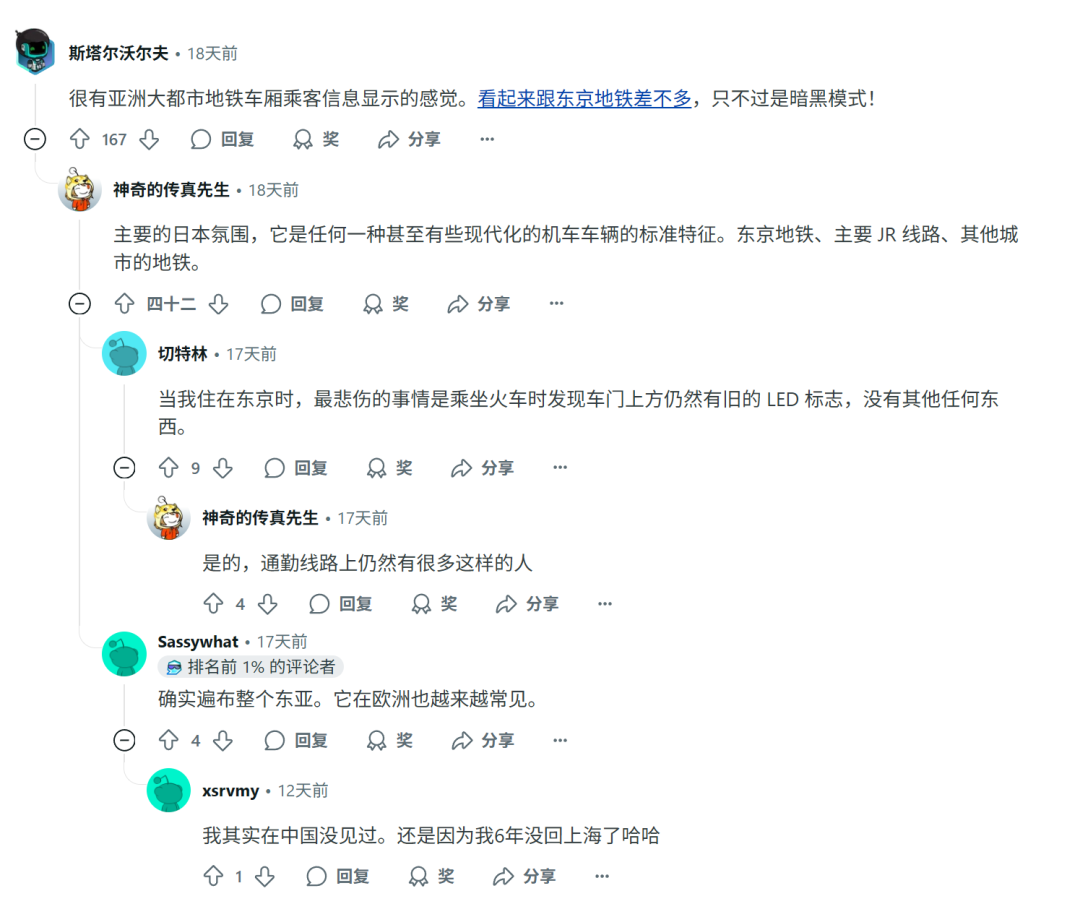Give award to Sassywhat's comment
1080x904 pixels.
389,740
